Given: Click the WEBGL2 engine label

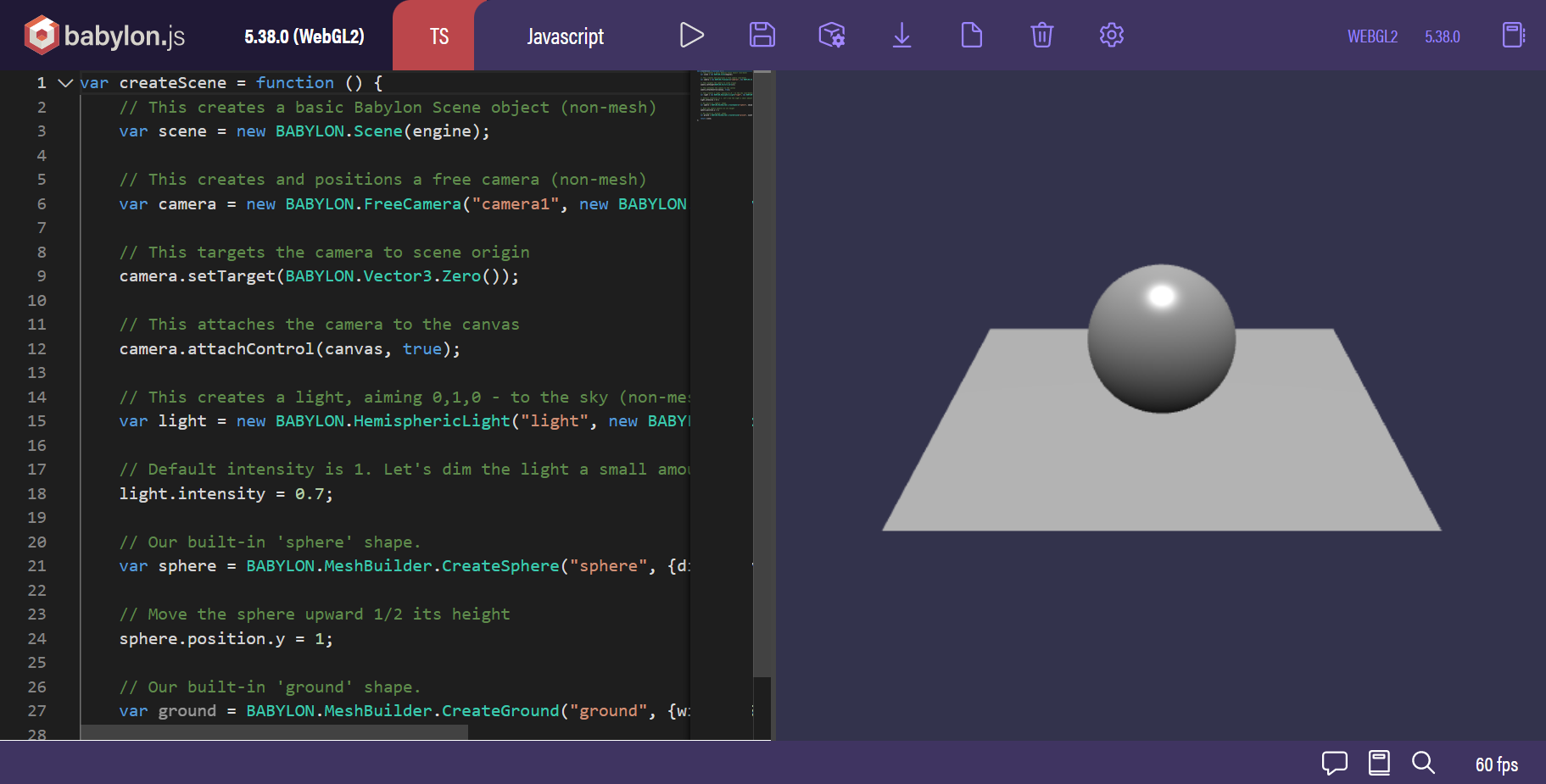Looking at the screenshot, I should coord(1371,36).
